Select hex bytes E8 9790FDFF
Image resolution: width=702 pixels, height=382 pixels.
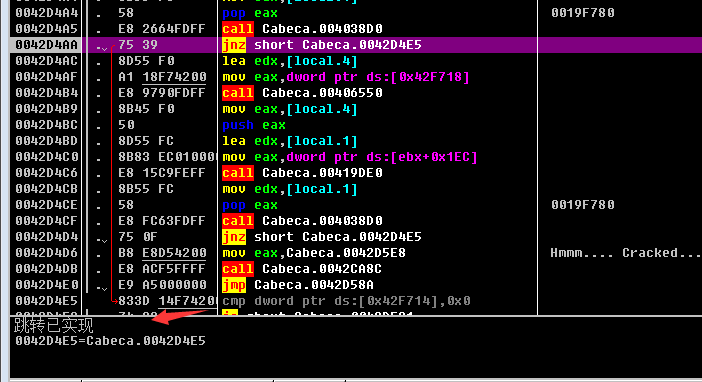tap(162, 93)
